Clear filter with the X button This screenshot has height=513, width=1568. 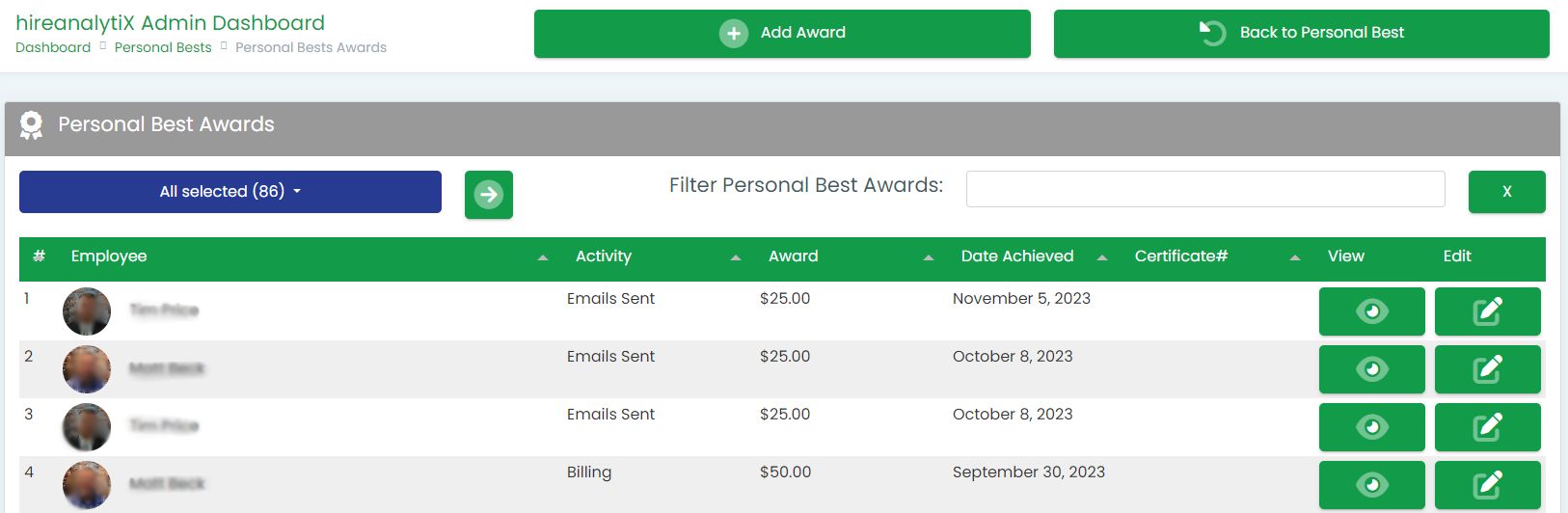[1506, 192]
